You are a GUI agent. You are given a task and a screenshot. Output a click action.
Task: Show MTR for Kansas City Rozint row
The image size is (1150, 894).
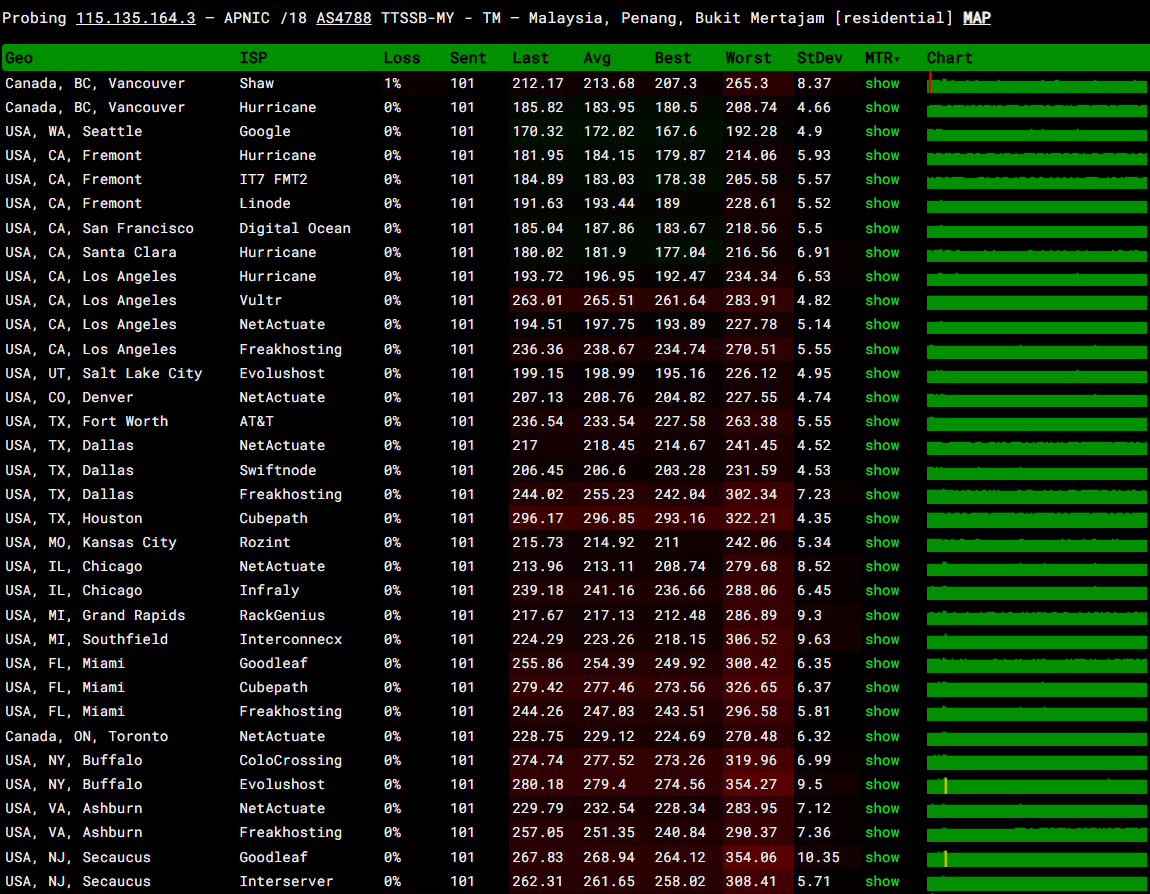click(x=882, y=543)
